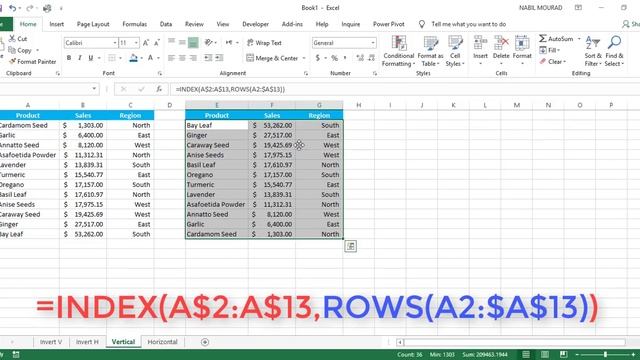Toggle Wrap Text

[264, 42]
